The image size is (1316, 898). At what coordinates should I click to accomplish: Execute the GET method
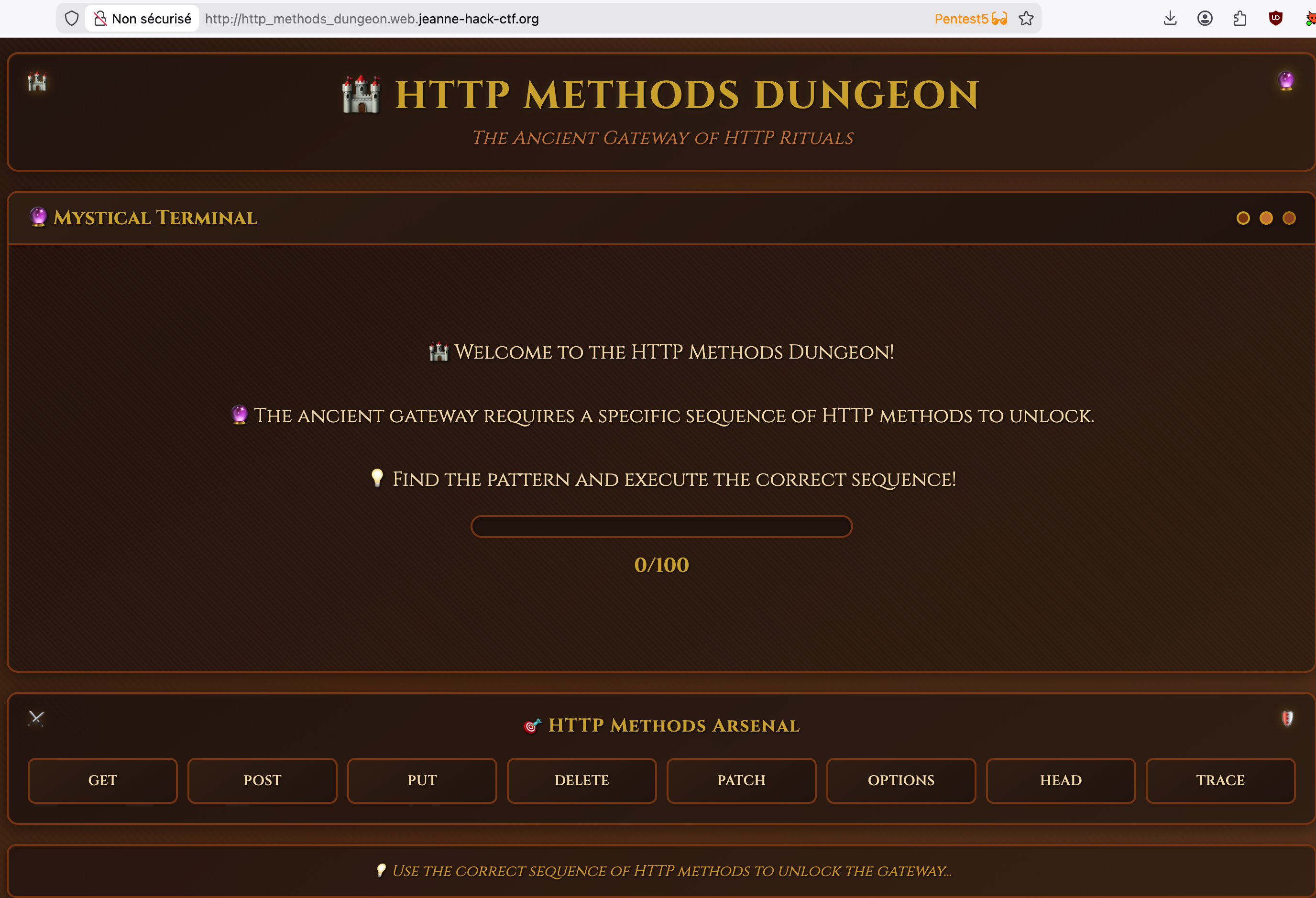[102, 780]
